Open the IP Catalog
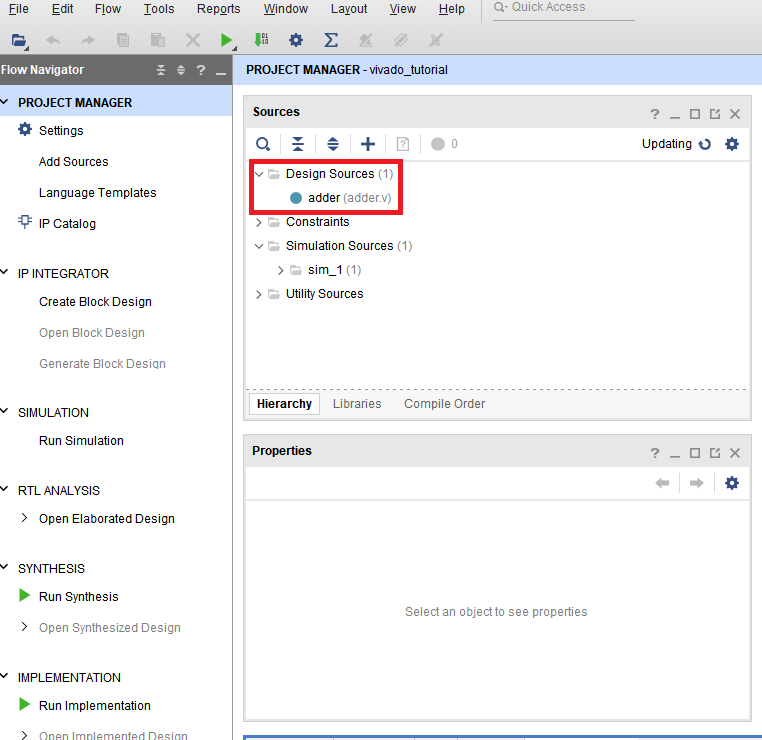 tap(67, 224)
